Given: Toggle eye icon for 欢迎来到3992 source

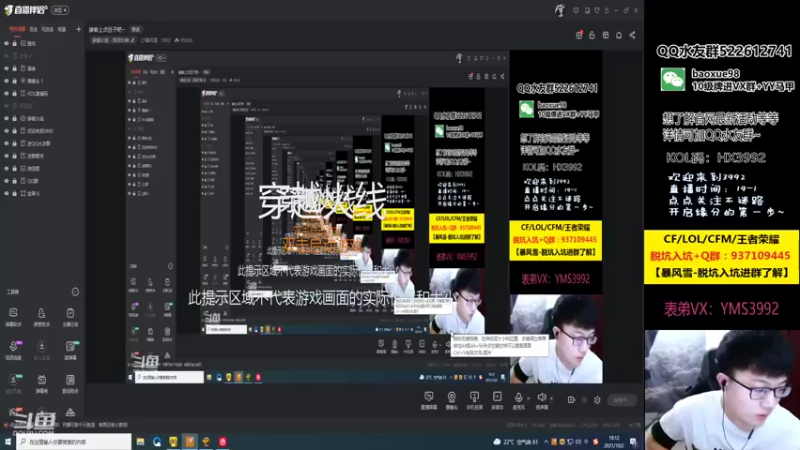Looking at the screenshot, I should click(x=7, y=131).
